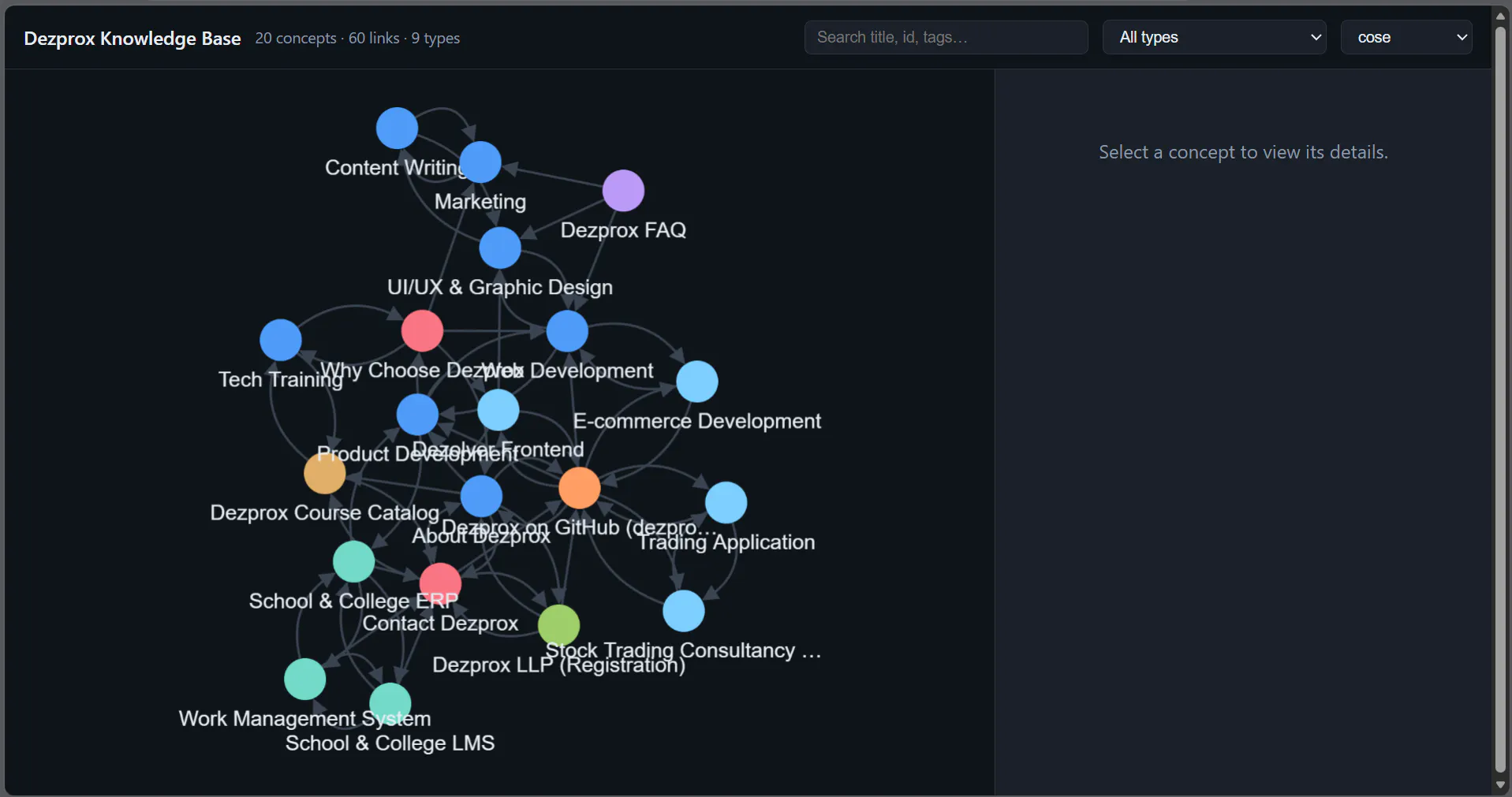Click the page scrollbar down arrow
This screenshot has height=797, width=1512.
click(x=1501, y=785)
